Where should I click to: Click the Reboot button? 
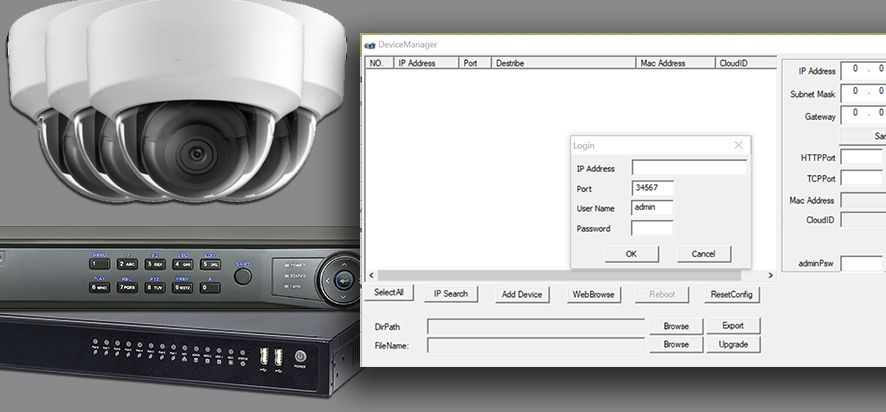coord(662,294)
